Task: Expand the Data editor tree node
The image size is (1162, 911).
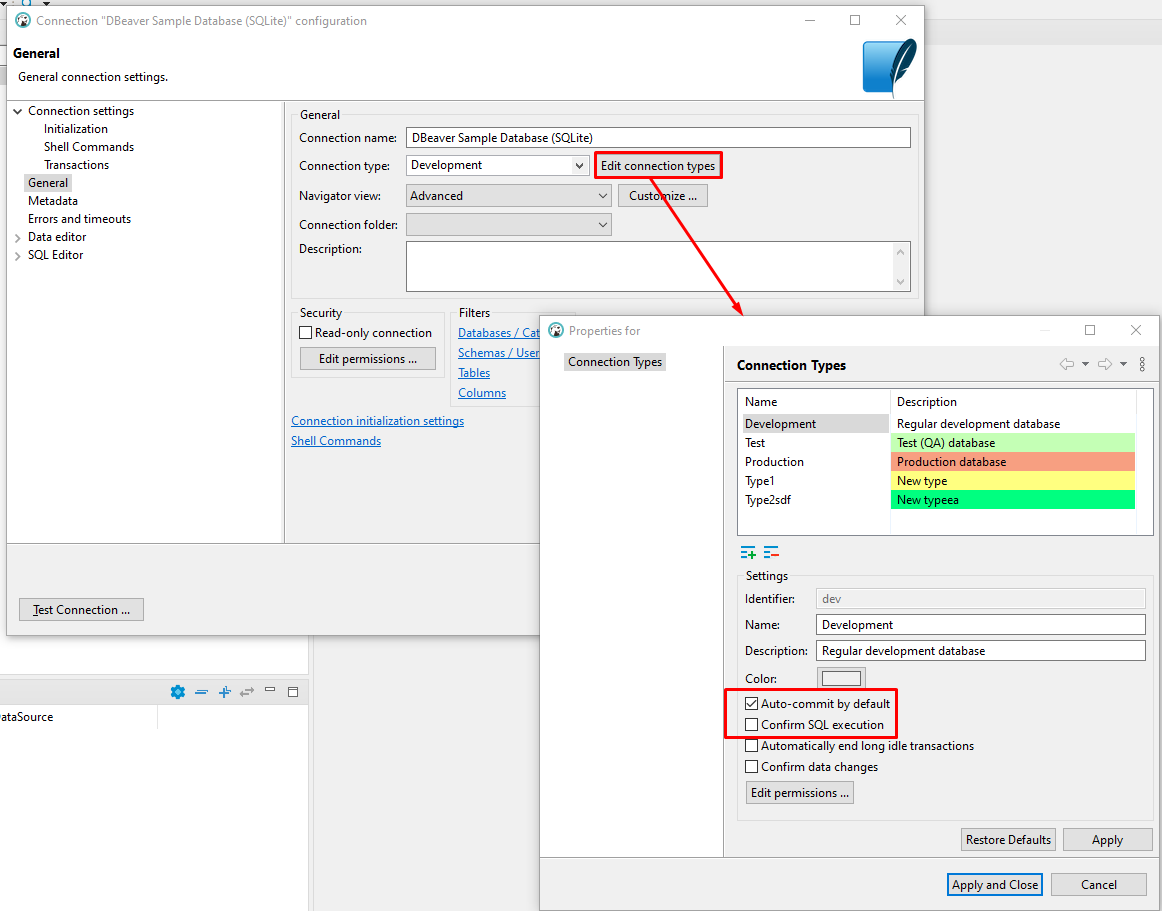Action: pyautogui.click(x=17, y=237)
